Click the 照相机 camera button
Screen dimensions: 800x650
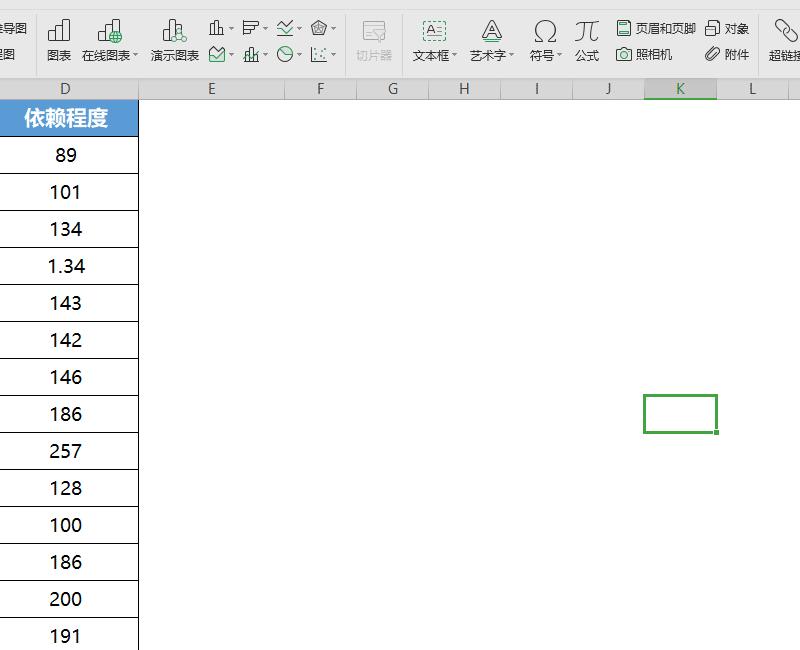pos(644,54)
